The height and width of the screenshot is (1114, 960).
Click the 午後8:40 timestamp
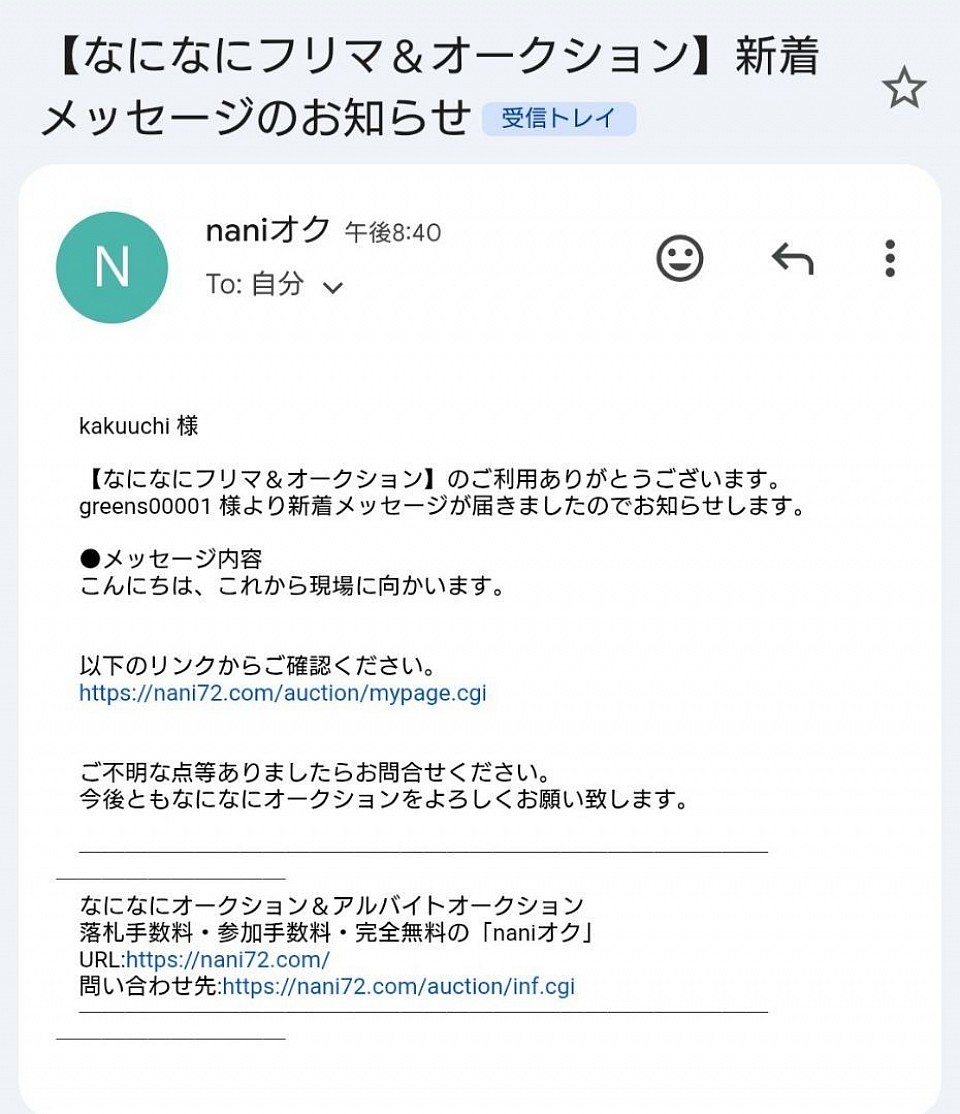click(393, 233)
